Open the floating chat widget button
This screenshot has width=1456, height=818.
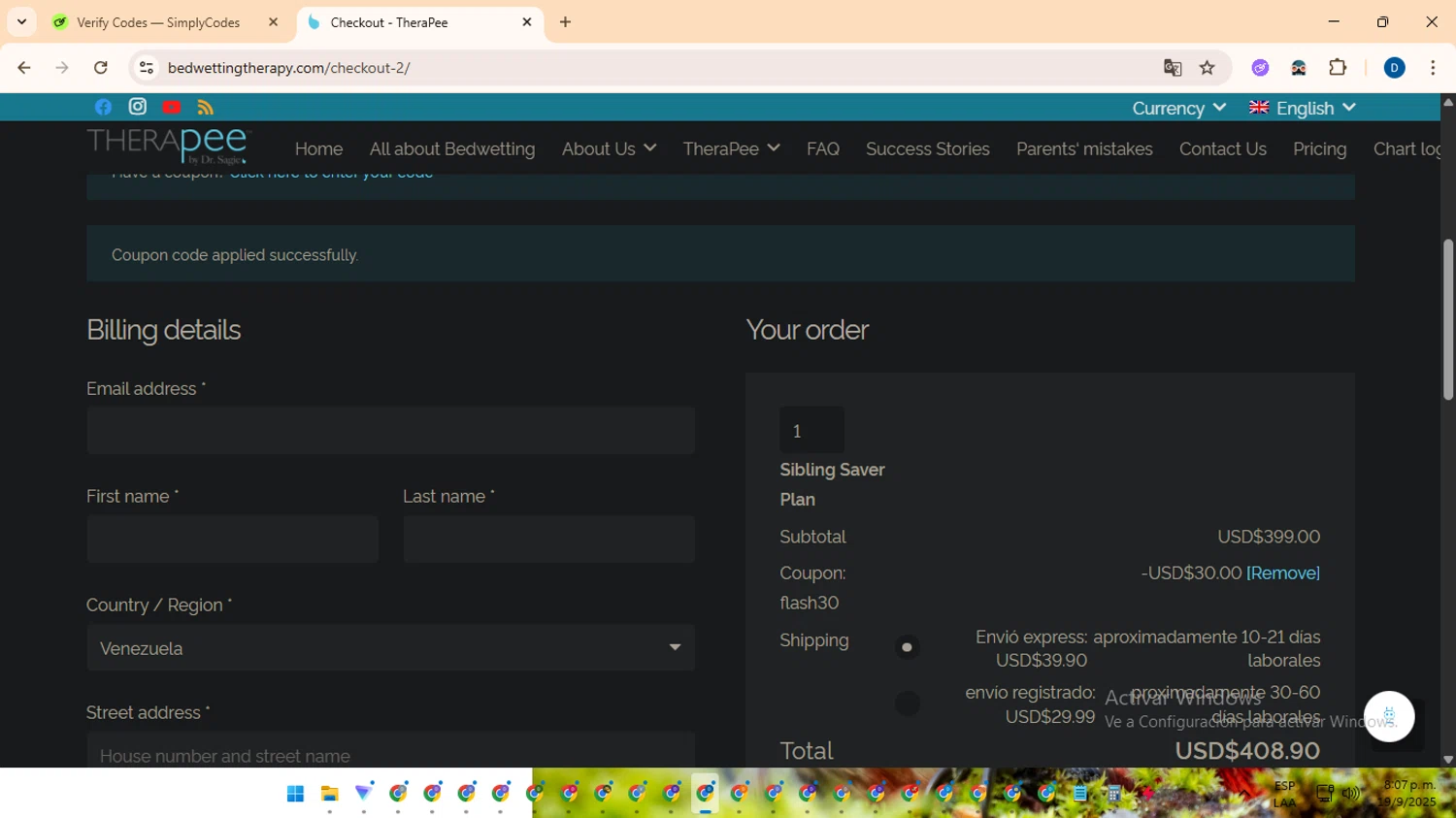1389,716
